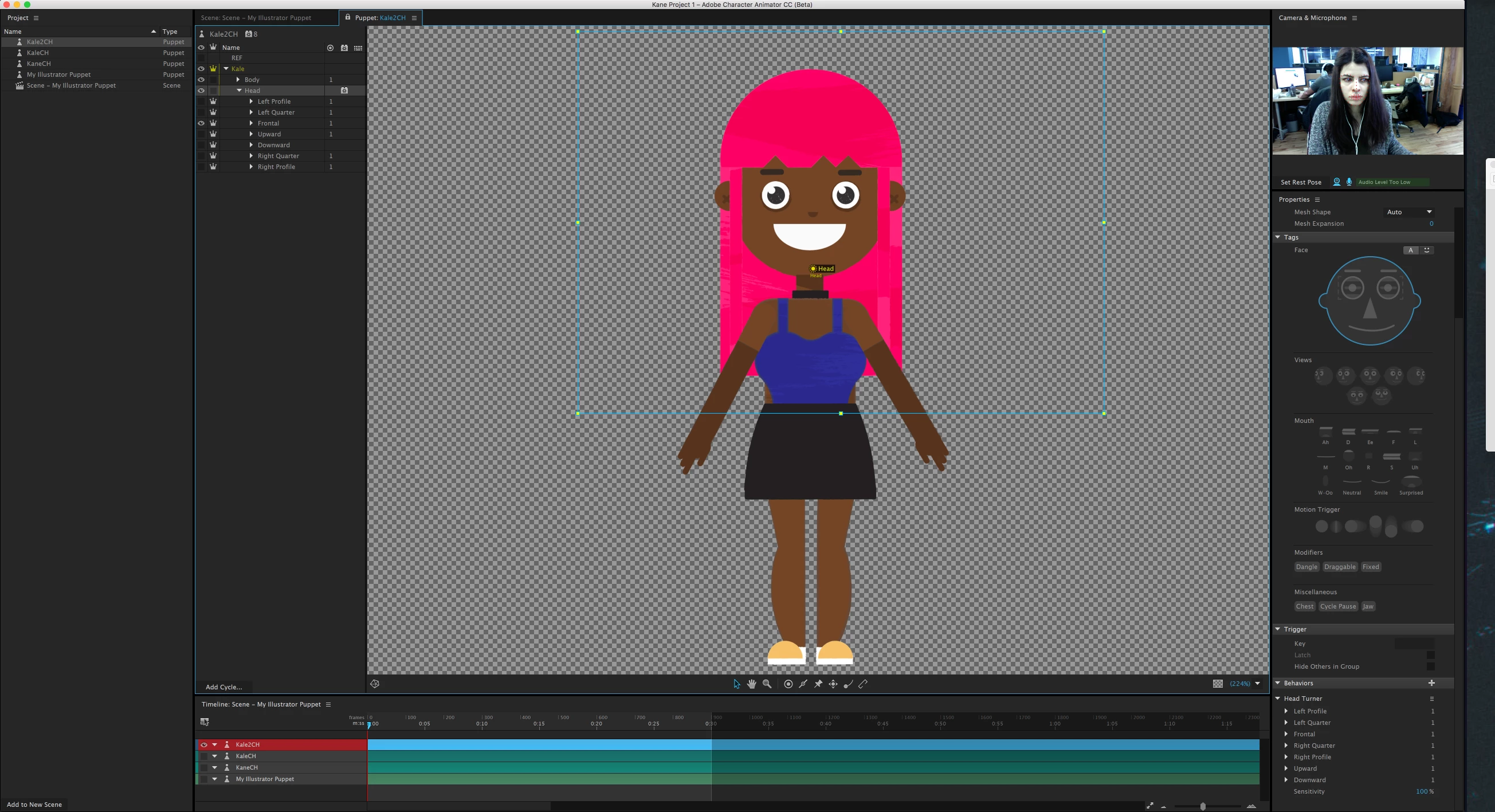This screenshot has height=812, width=1495.
Task: Select the Dragger tool
Action: [x=833, y=684]
